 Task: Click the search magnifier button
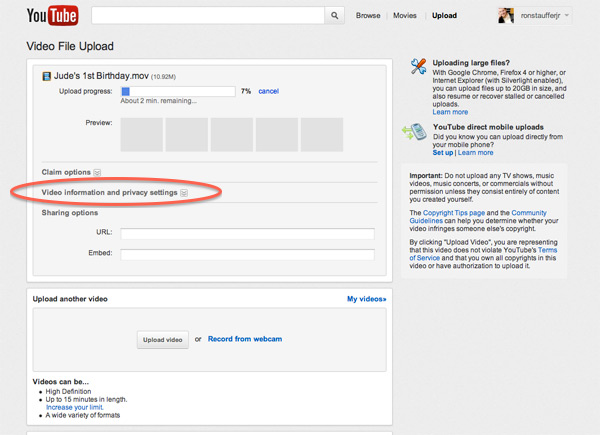click(334, 16)
